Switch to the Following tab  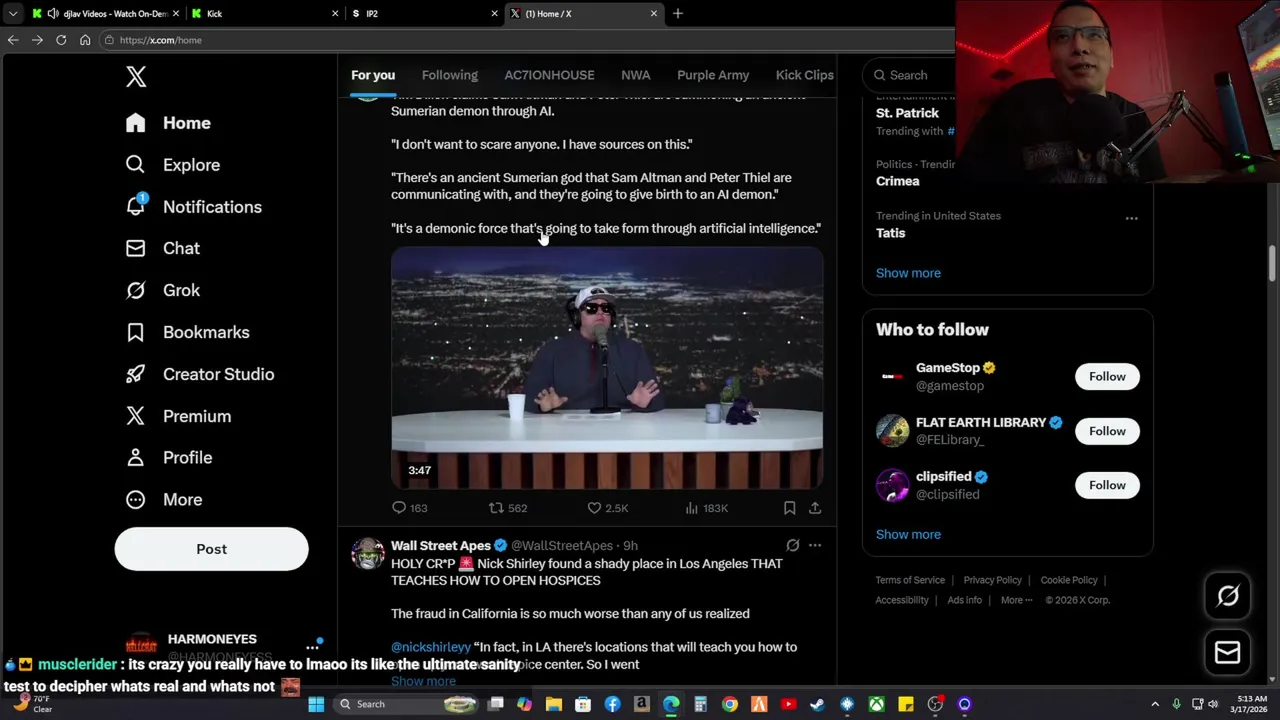[x=449, y=75]
